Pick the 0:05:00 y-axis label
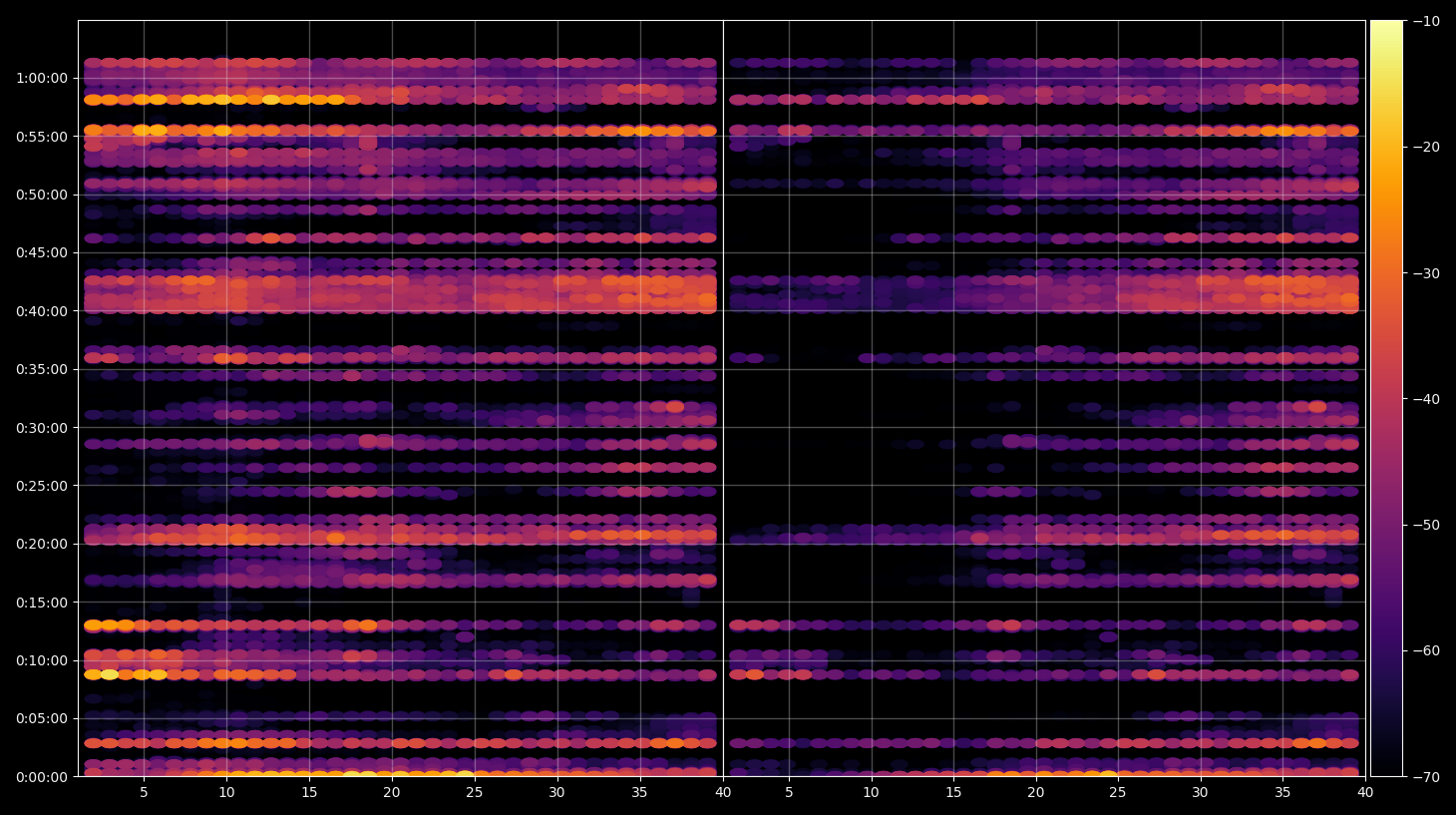The width and height of the screenshot is (1456, 815). 42,718
